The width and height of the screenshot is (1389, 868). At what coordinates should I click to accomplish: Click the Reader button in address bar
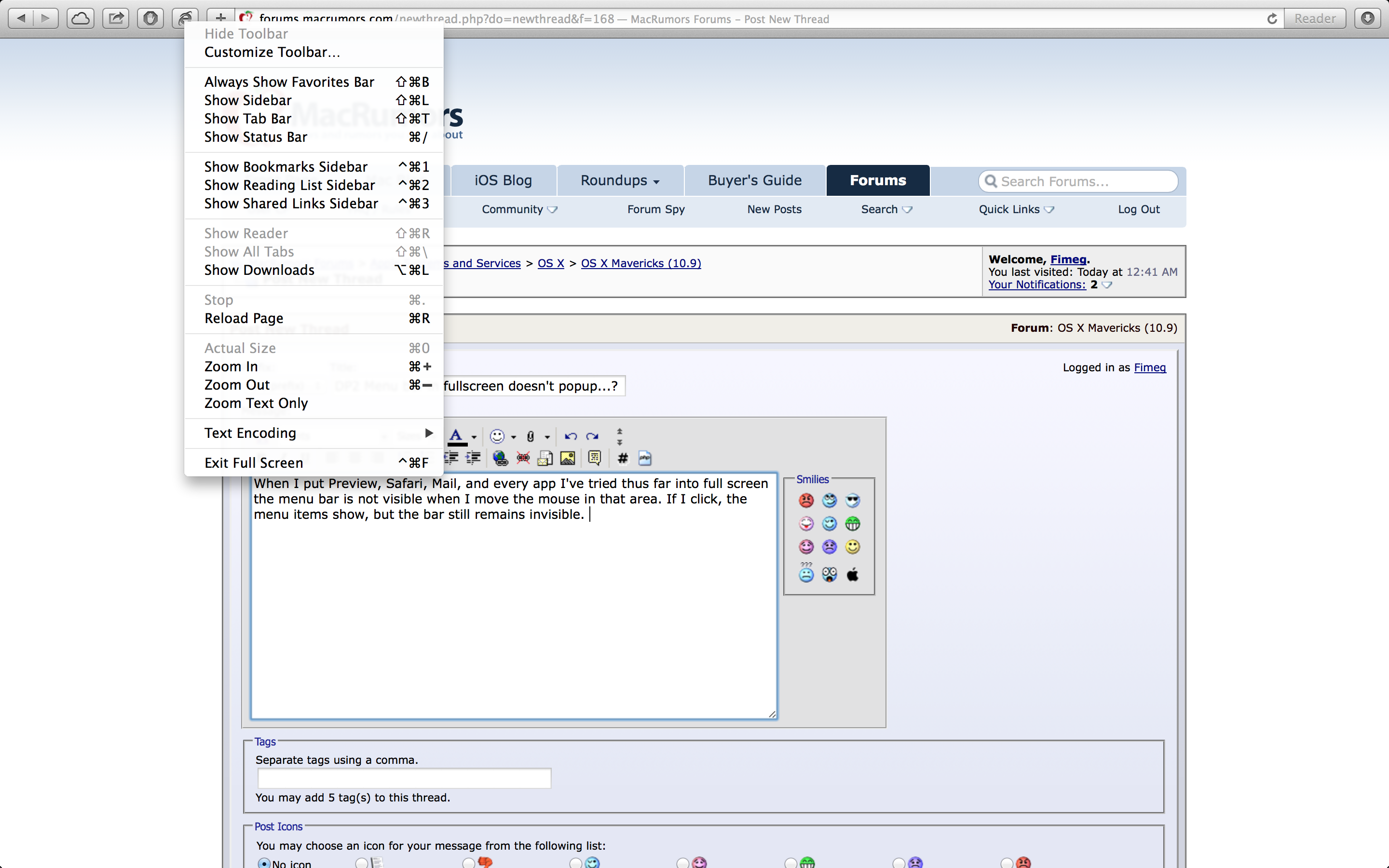1315,18
